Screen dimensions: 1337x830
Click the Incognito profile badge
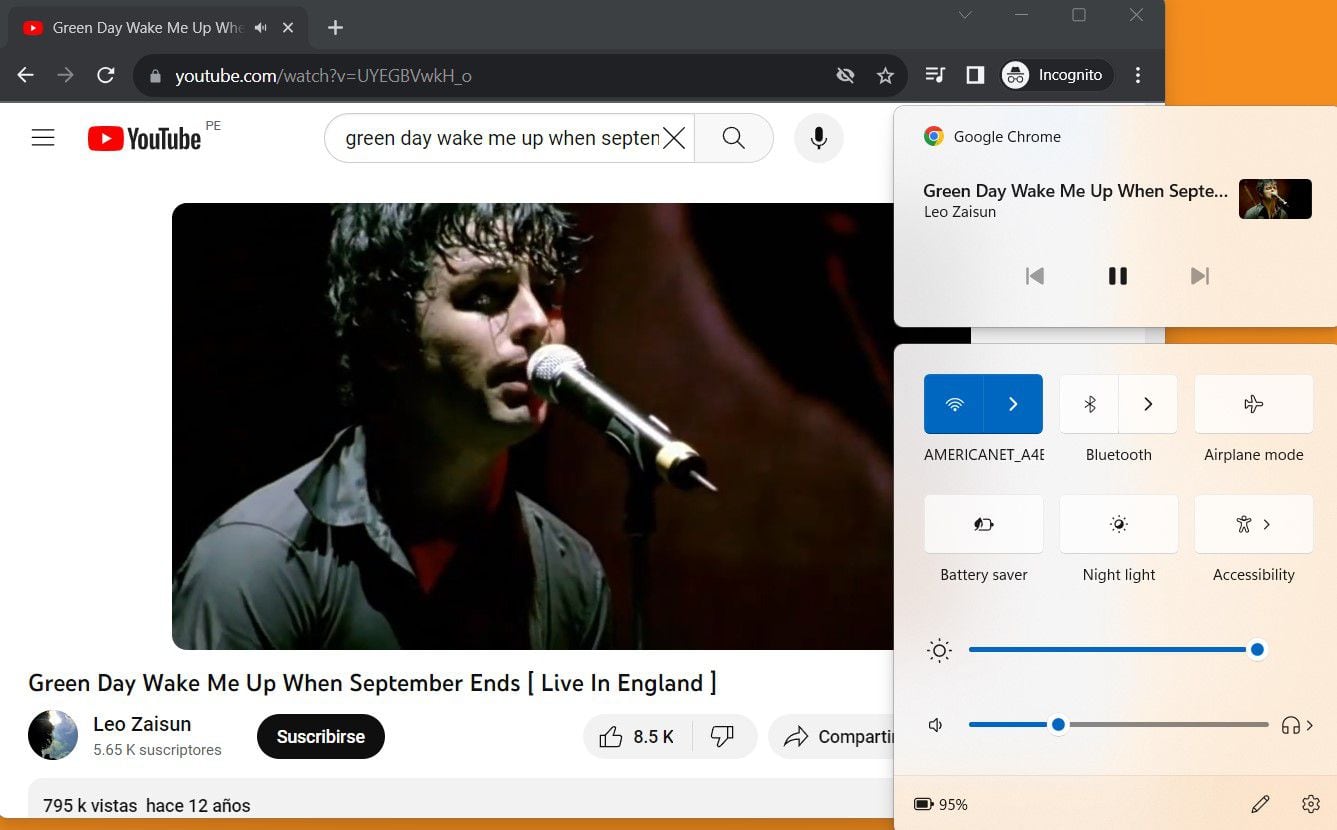pyautogui.click(x=1057, y=75)
